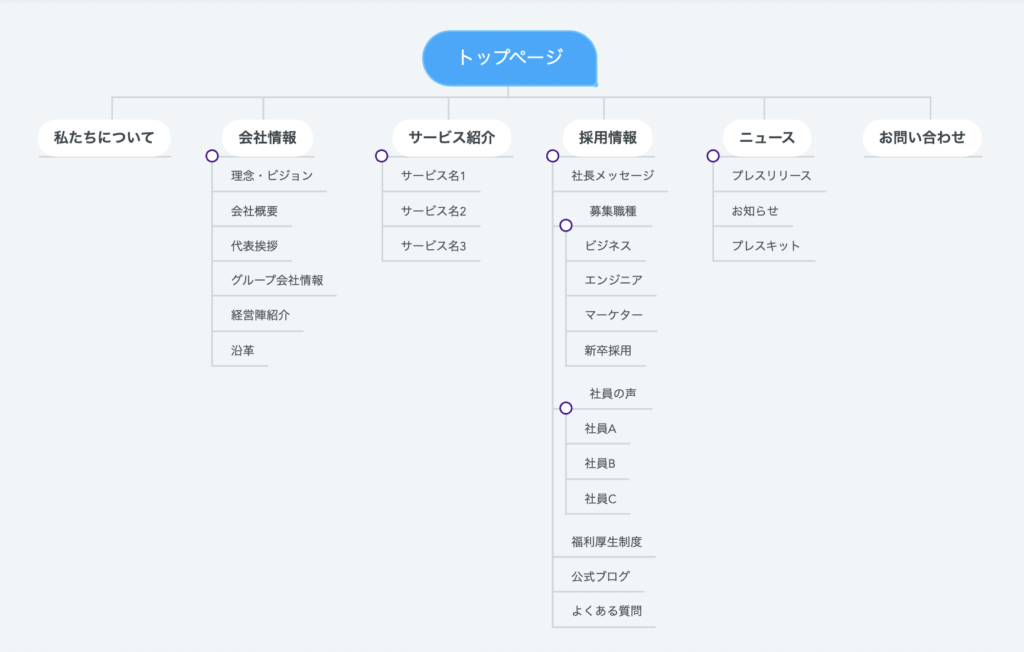Collapse the ニュース branch circle
Screen dimensions: 1024x652
tap(713, 156)
